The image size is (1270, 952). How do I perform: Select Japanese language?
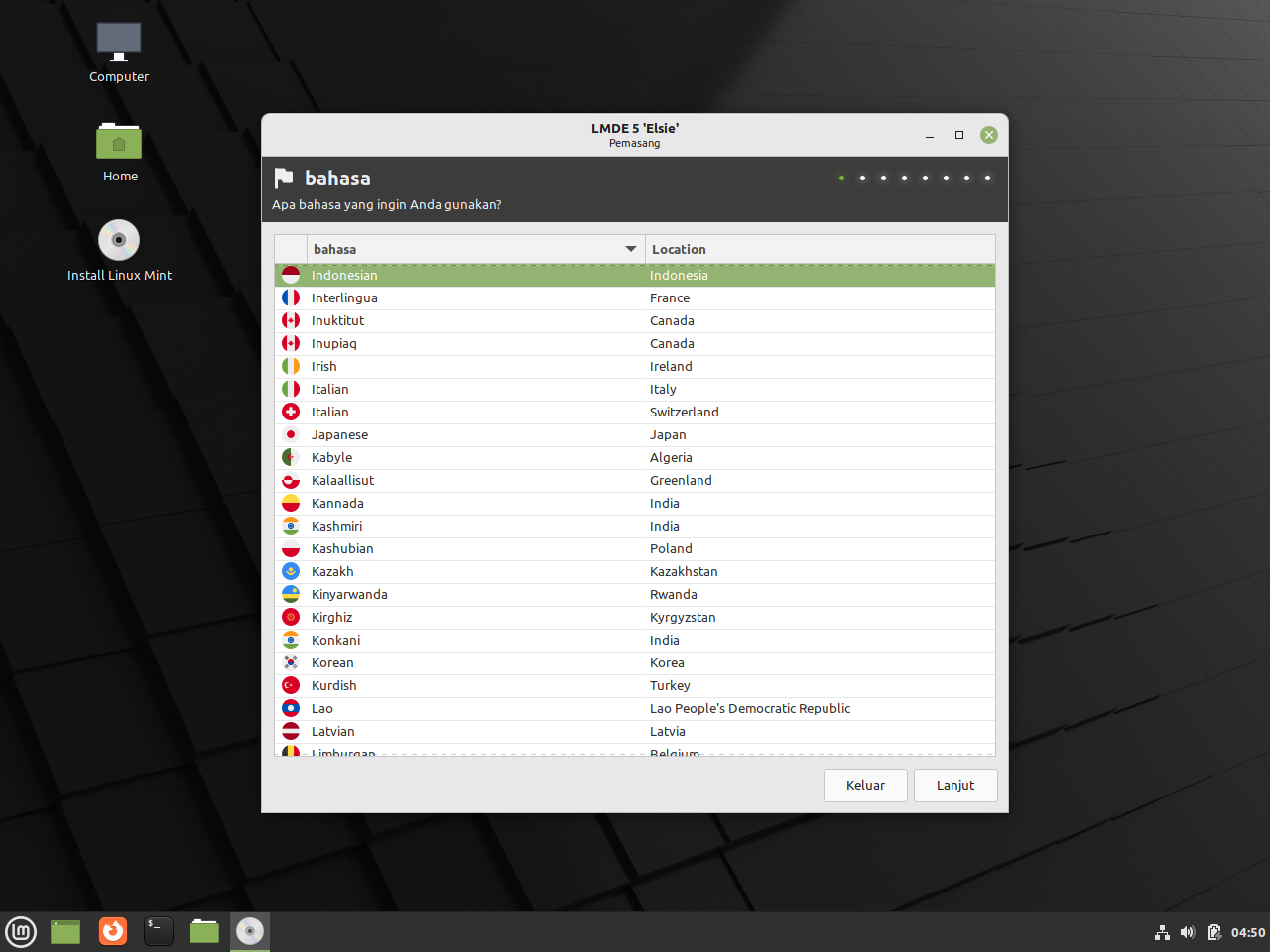635,434
